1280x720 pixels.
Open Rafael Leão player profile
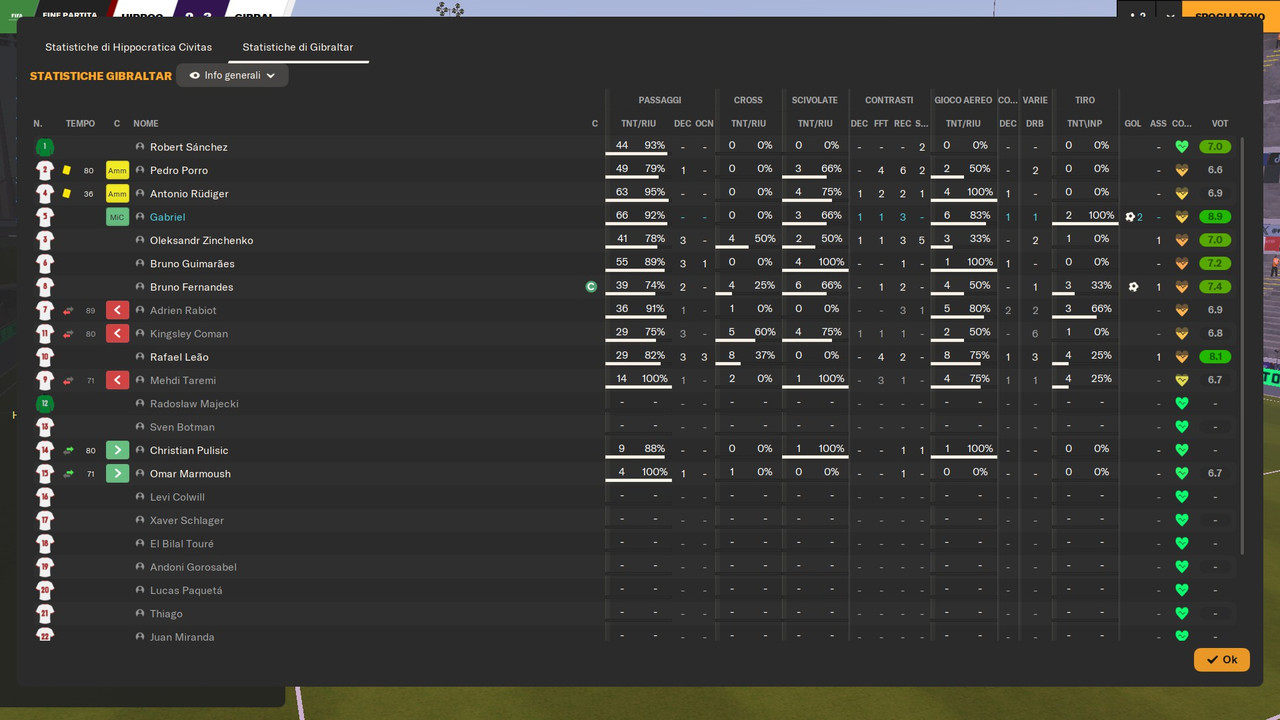179,357
